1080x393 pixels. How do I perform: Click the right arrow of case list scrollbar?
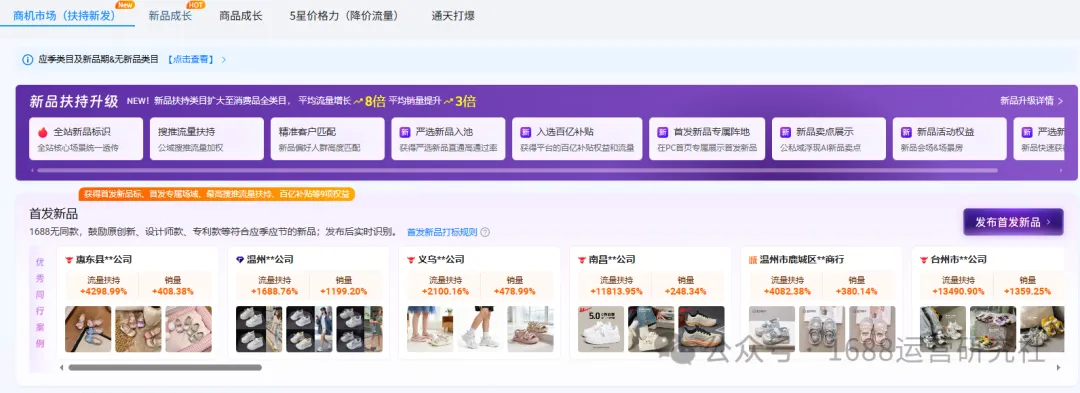point(1059,368)
